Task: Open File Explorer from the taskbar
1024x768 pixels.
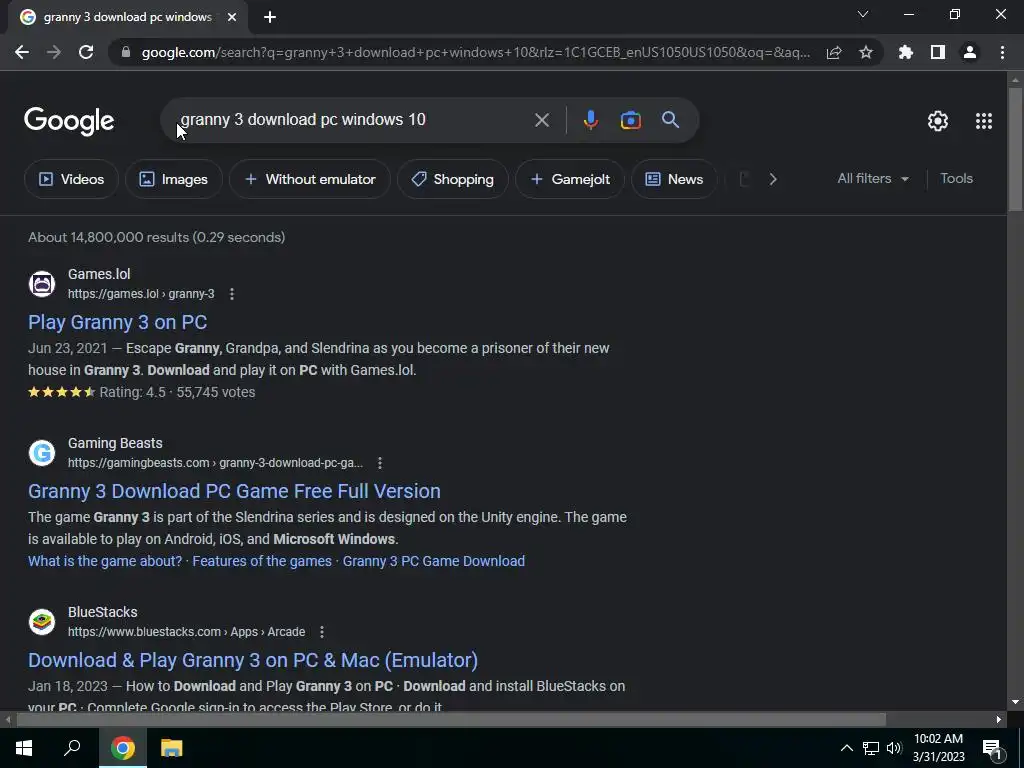Action: (172, 748)
